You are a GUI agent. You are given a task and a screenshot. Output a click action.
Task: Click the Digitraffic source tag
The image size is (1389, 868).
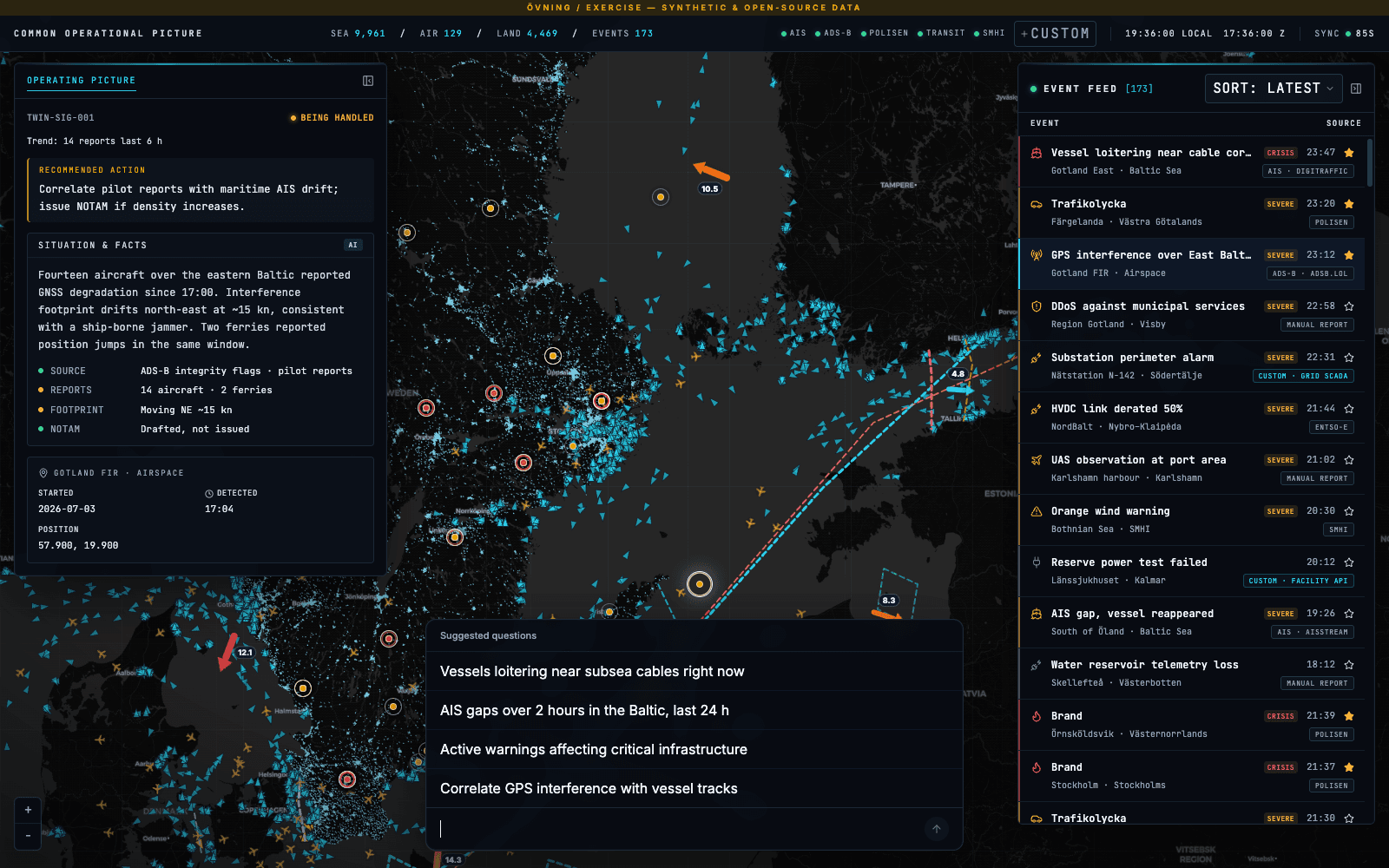point(1307,171)
